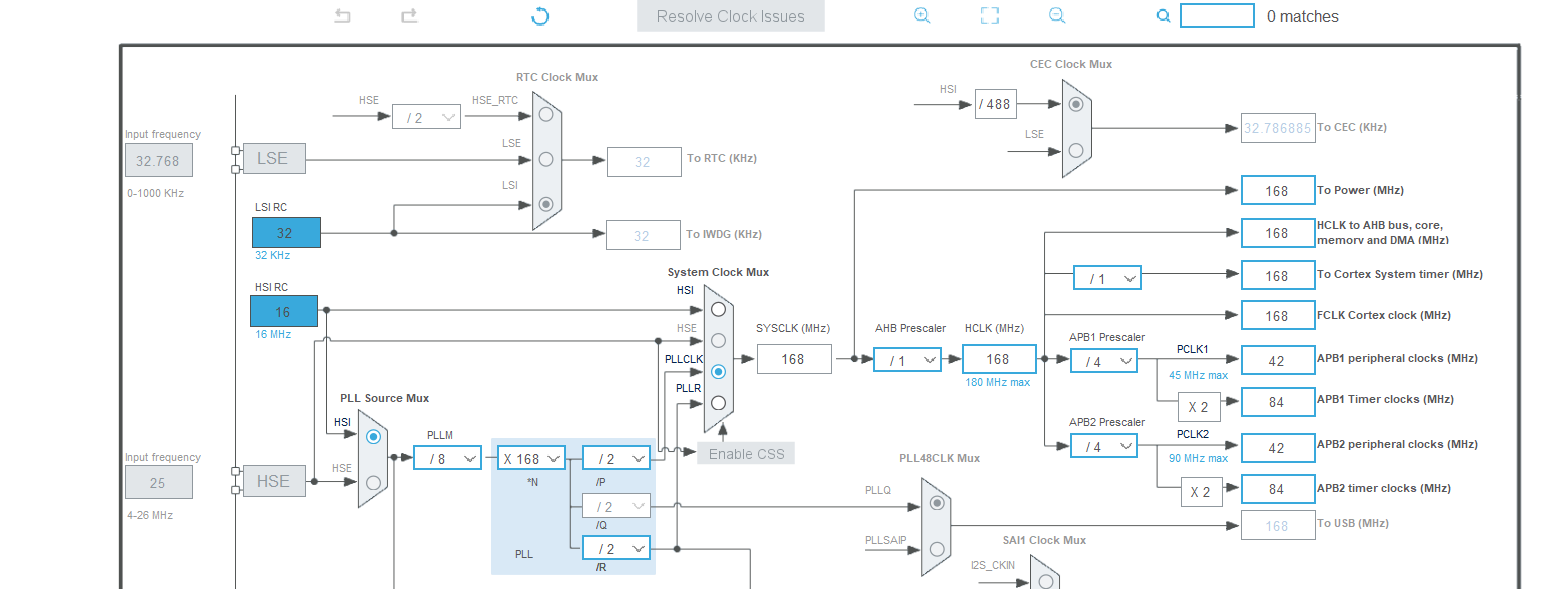This screenshot has width=1562, height=589.
Task: Select HSI in System Clock Mux
Action: point(718,308)
